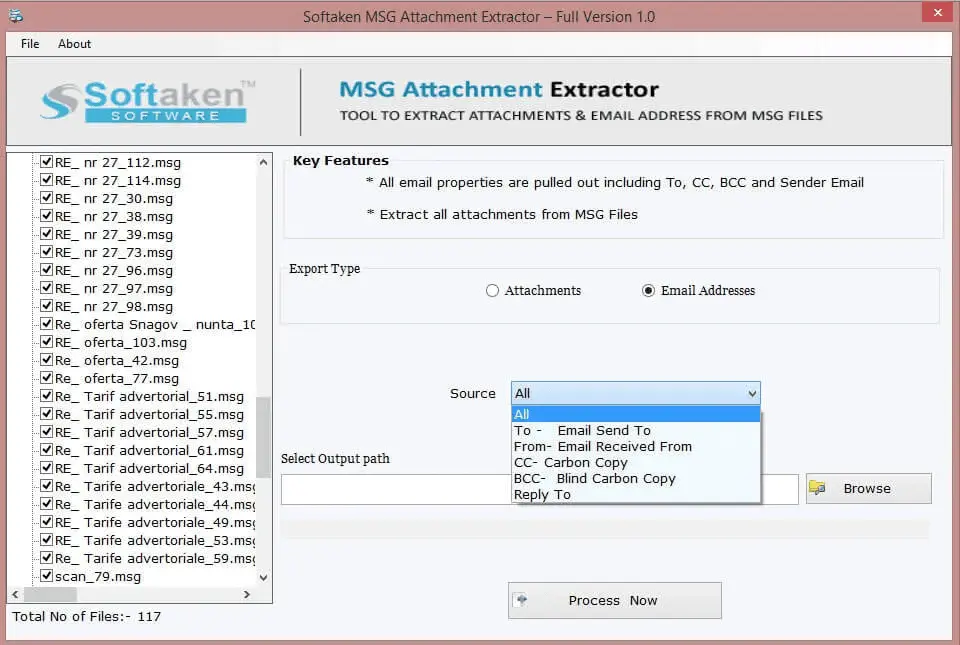Open the File menu
The height and width of the screenshot is (645, 960).
point(29,43)
